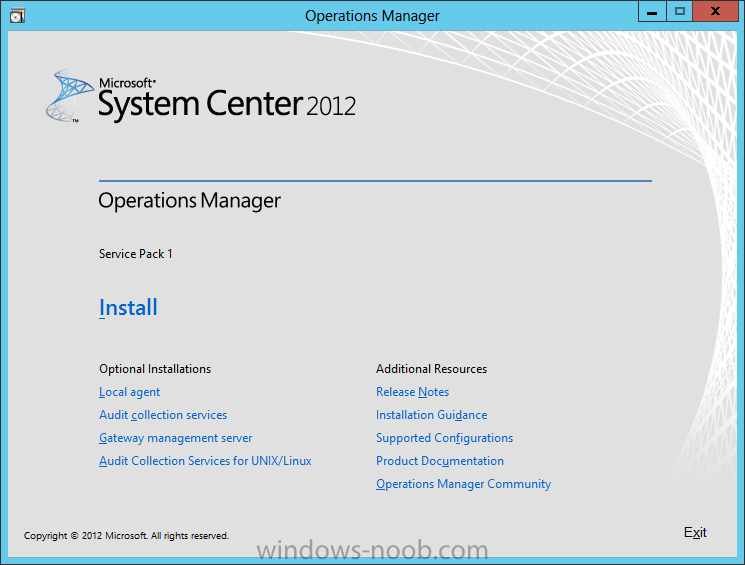Open Supported Configurations page
The width and height of the screenshot is (745, 565).
coord(444,438)
